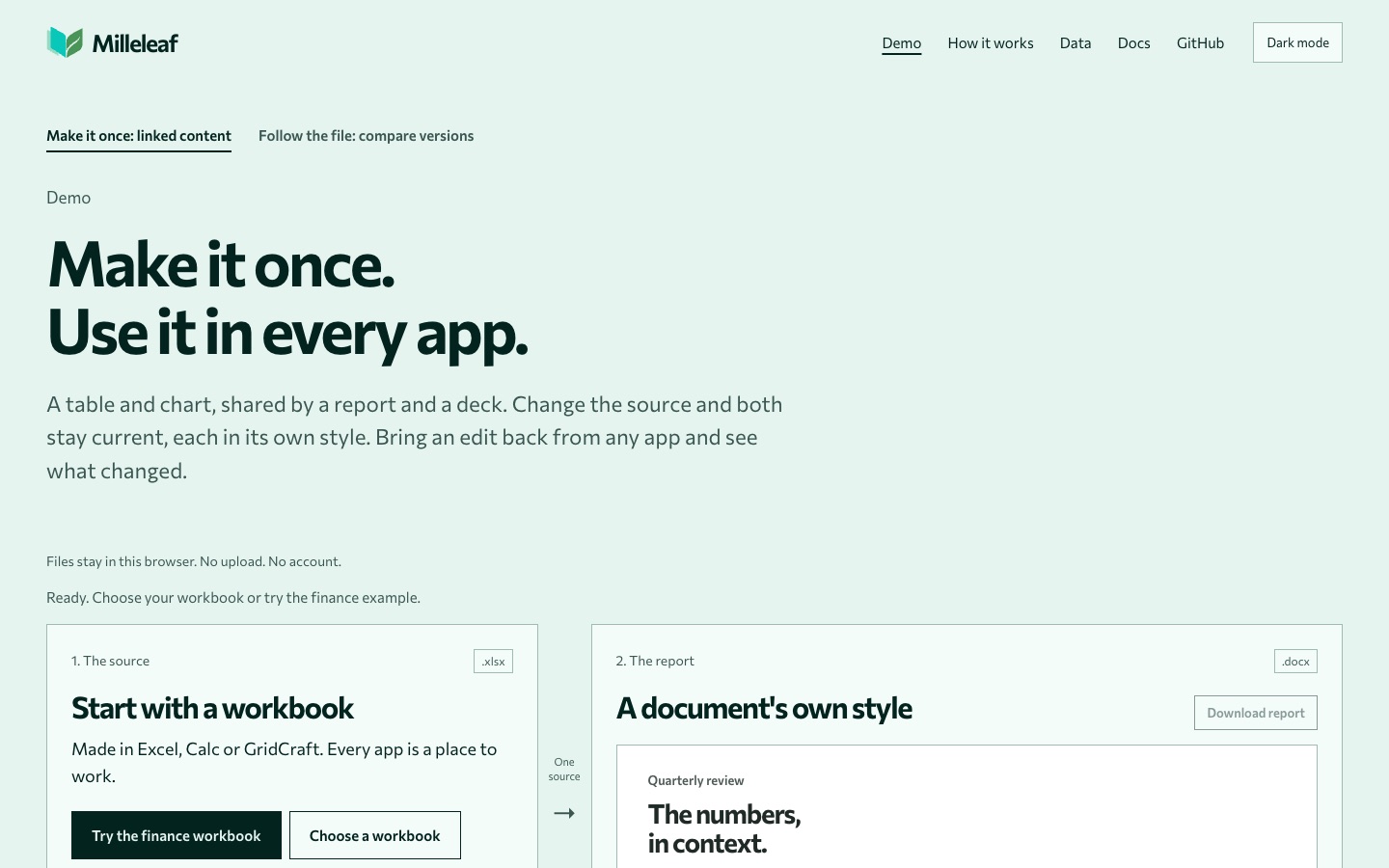Click 'Start with a workbook' heading

pos(212,709)
